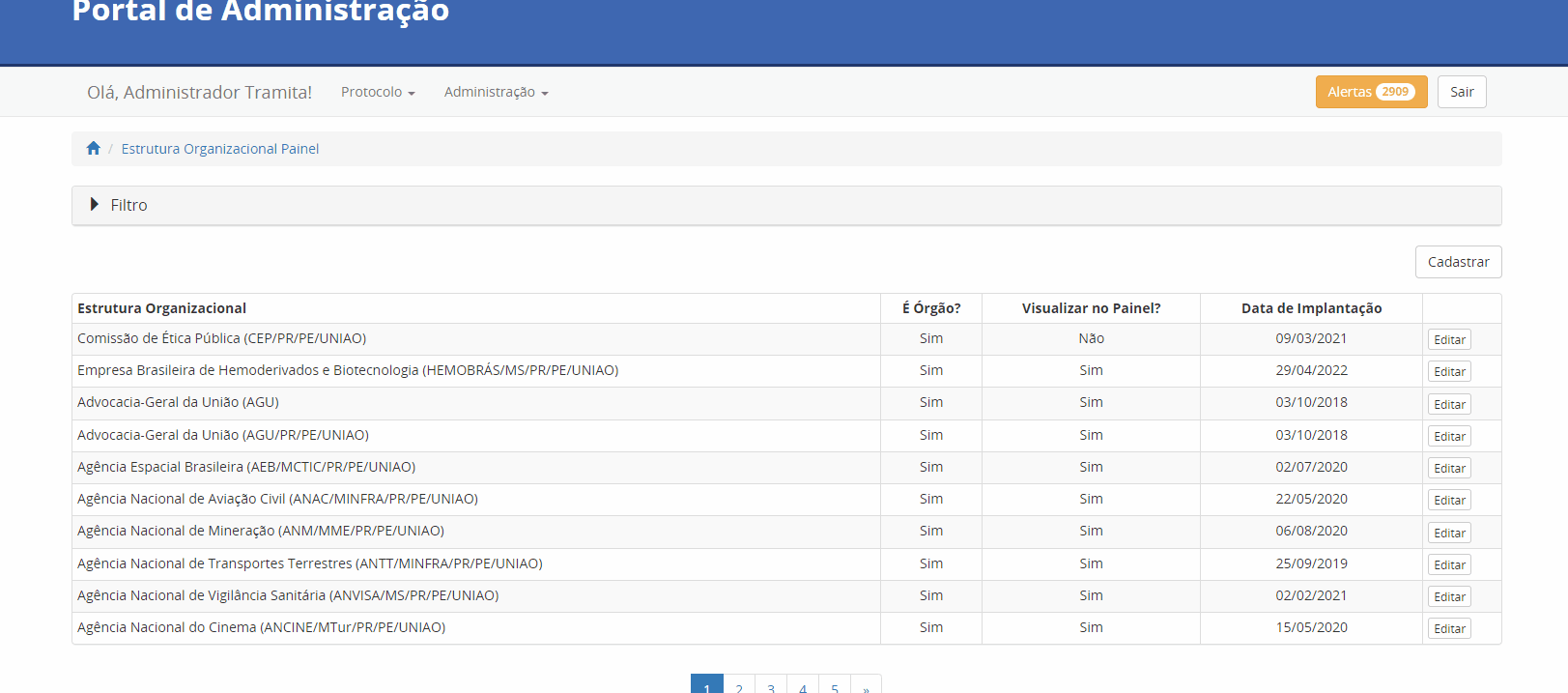This screenshot has height=693, width=1568.
Task: Edit Advocacia-Geral da União (AGU) row
Action: 1449,404
